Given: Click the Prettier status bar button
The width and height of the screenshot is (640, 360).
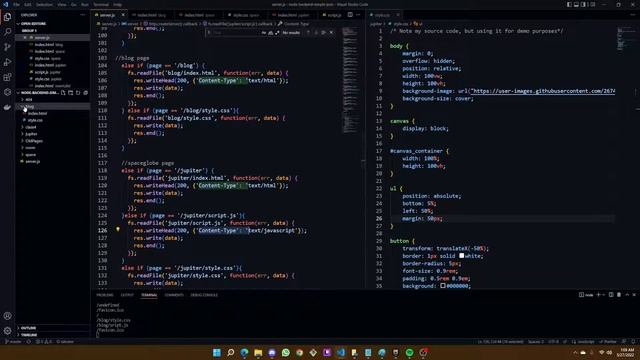Looking at the screenshot, I should click(x=608, y=342).
